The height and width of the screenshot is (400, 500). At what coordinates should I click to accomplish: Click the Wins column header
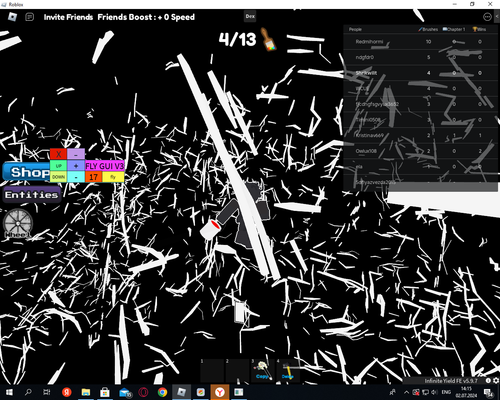coord(479,29)
